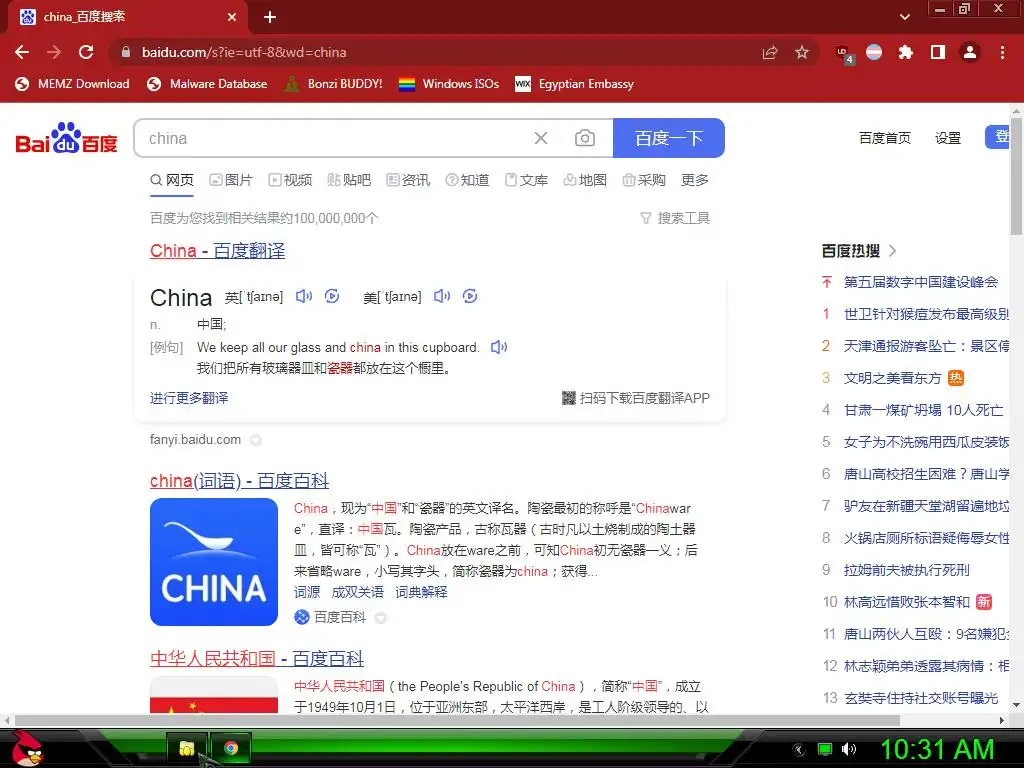
Task: Open image search camera icon
Action: point(584,138)
